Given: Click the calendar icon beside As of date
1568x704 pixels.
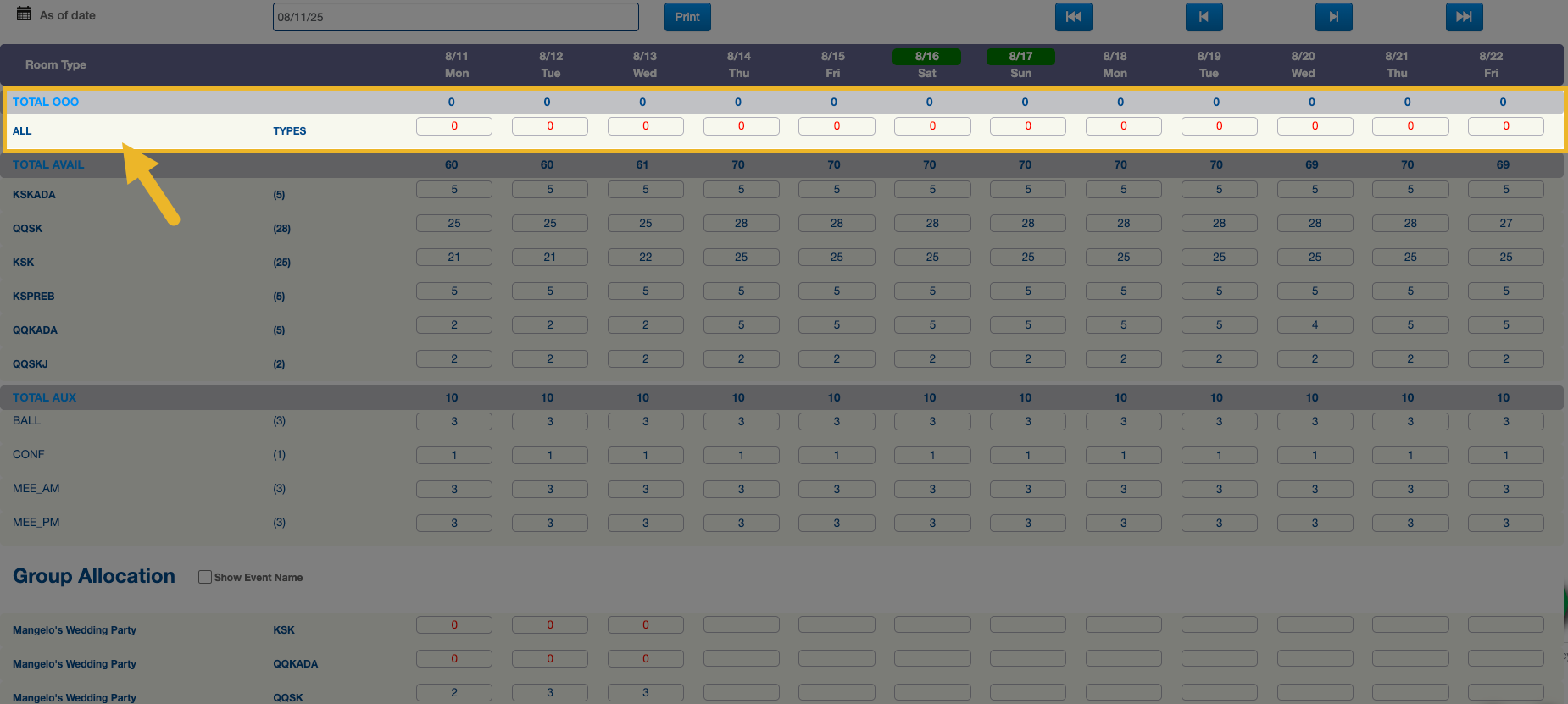Looking at the screenshot, I should [24, 14].
